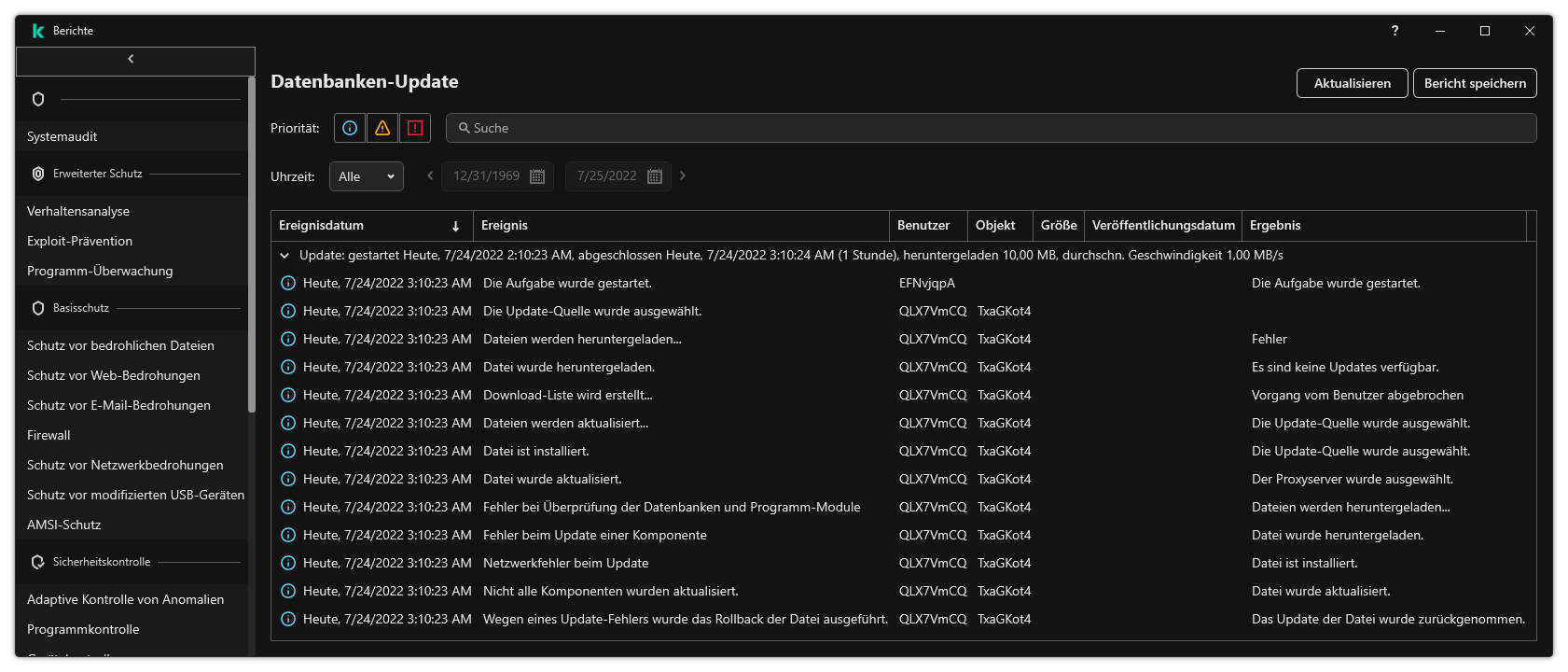
Task: Open the end date calendar picker
Action: [x=655, y=176]
